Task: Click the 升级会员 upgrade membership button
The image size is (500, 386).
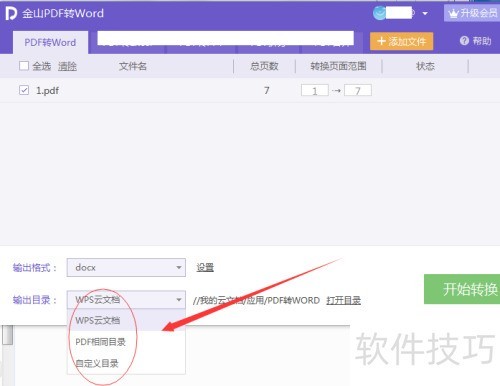Action: coord(472,14)
